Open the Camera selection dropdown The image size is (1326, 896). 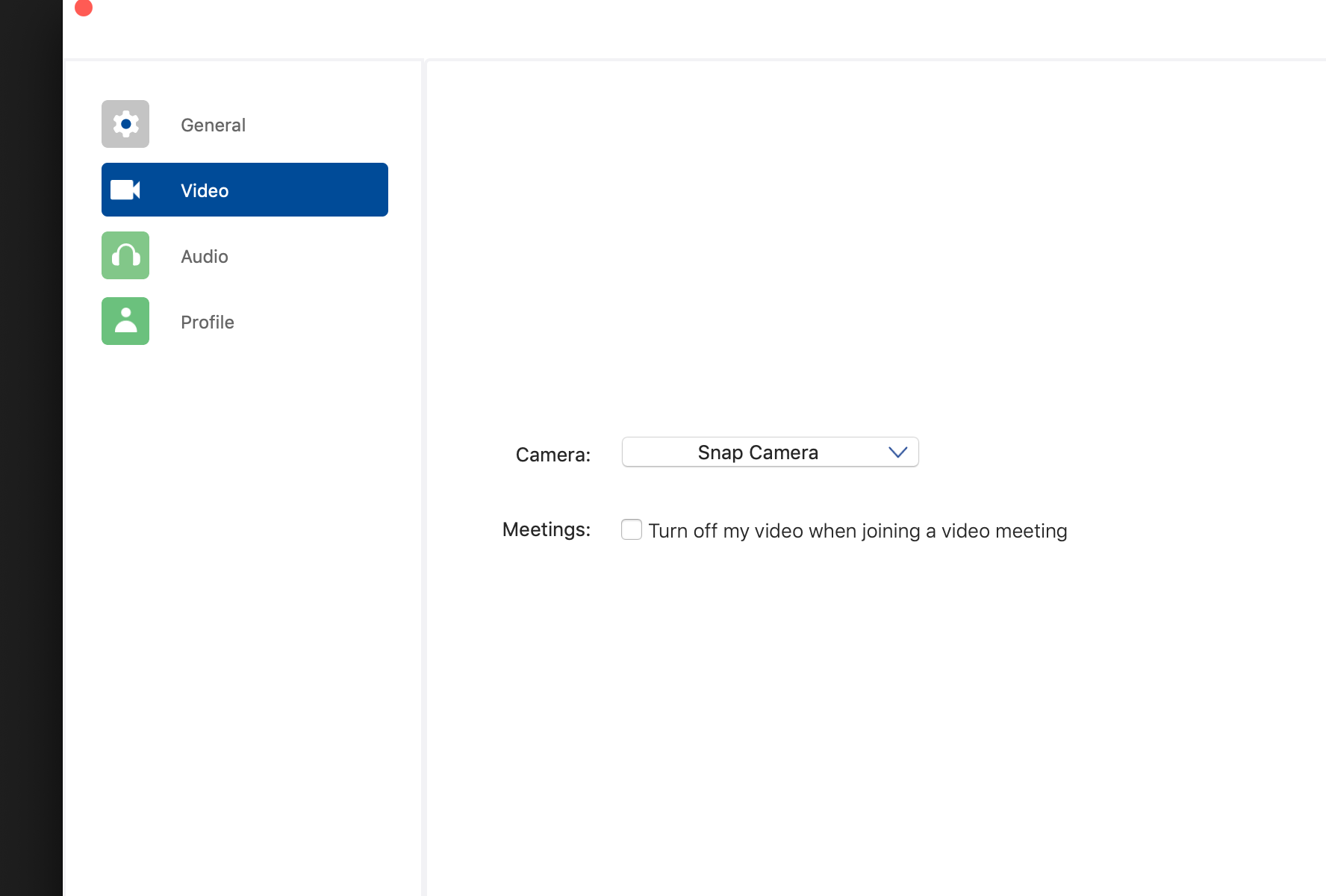[x=770, y=452]
